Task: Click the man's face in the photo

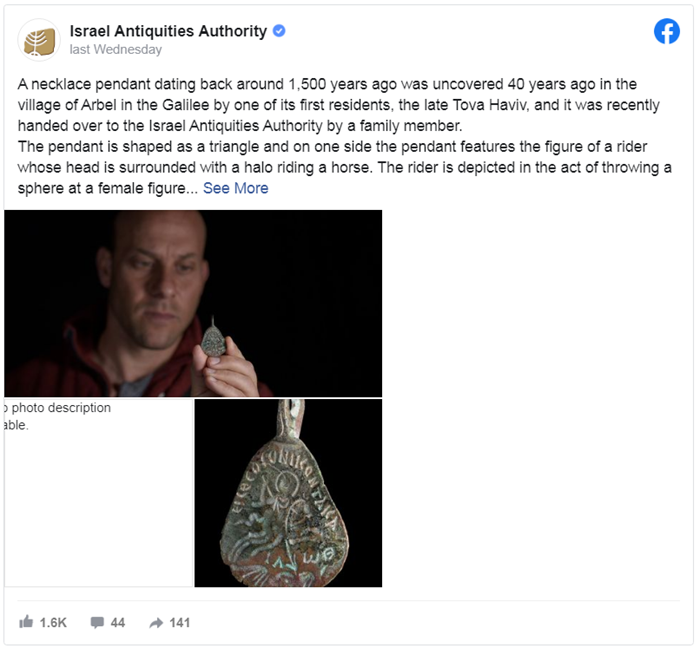Action: pos(156,281)
